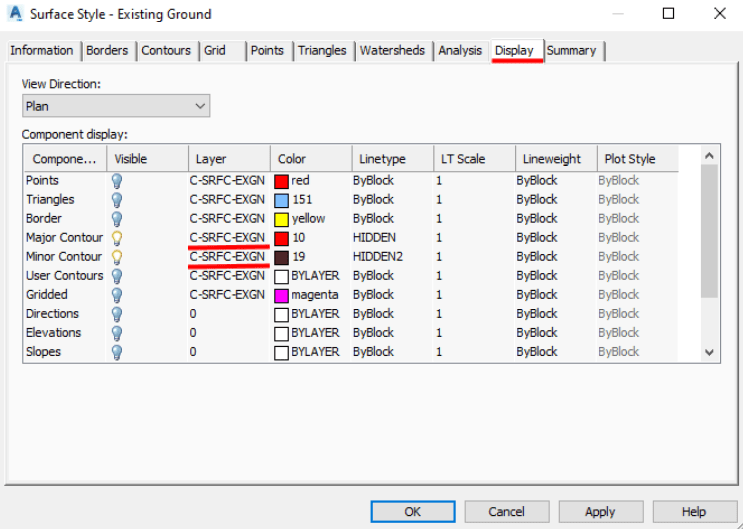Open Help for the surface style dialog
743x529 pixels.
[694, 511]
